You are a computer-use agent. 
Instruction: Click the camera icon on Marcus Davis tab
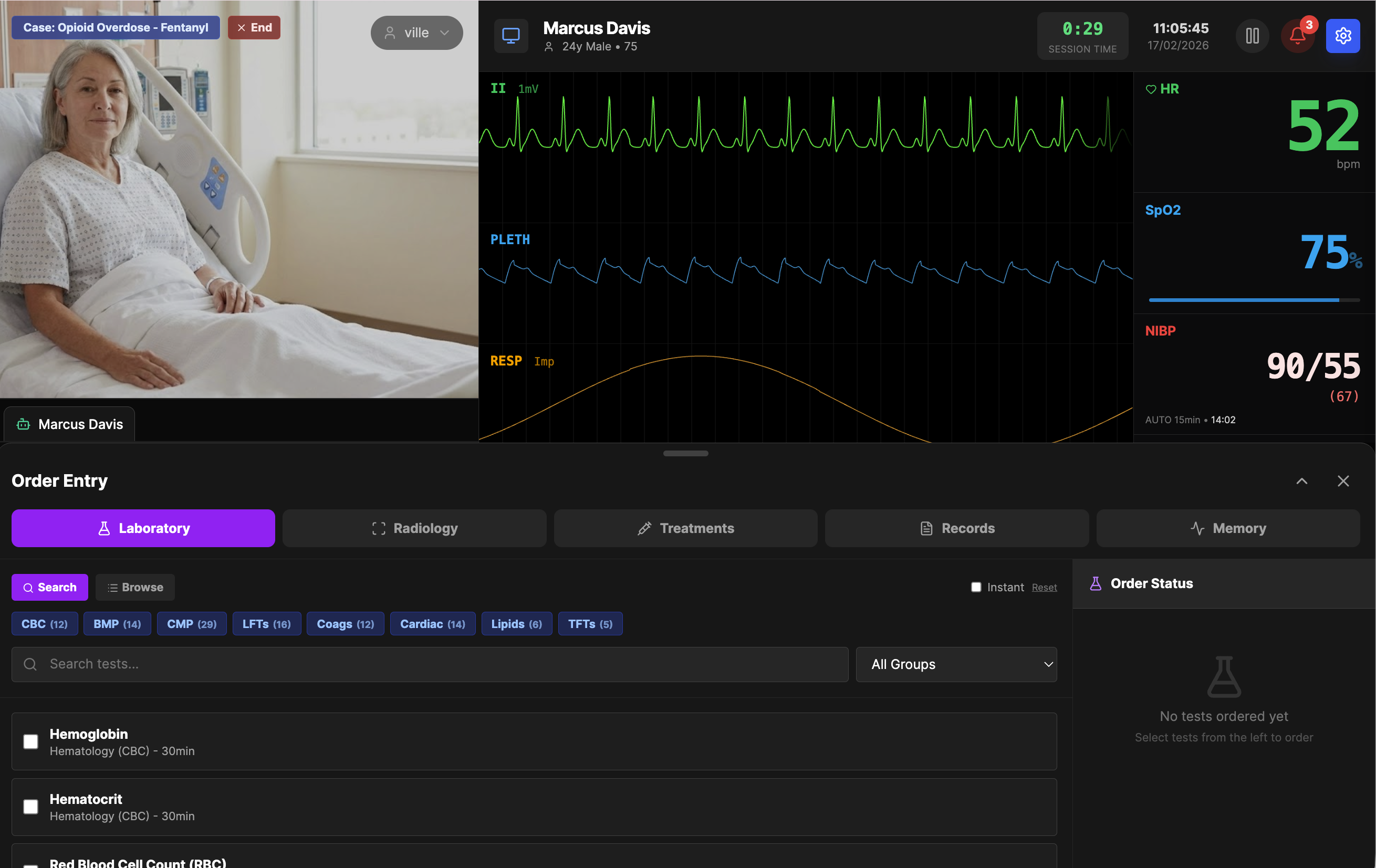pos(23,423)
